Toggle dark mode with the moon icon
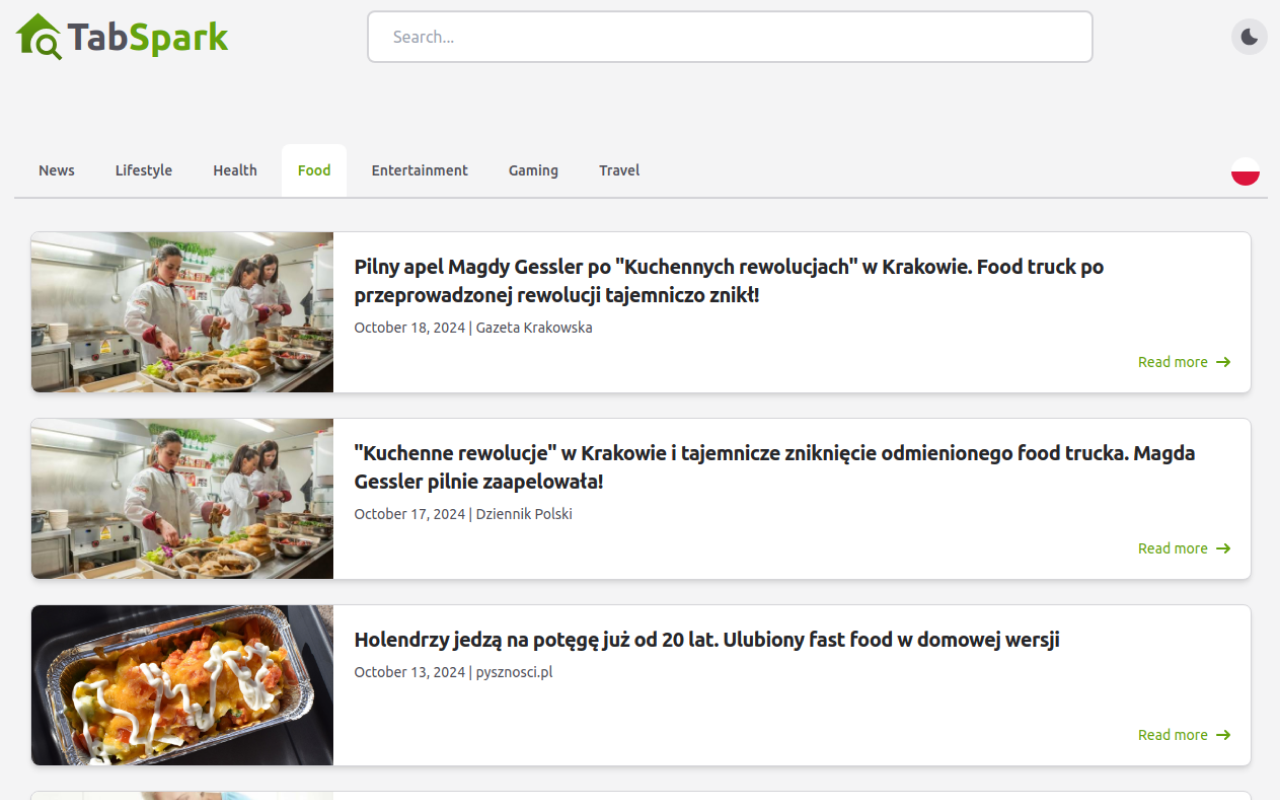Image resolution: width=1280 pixels, height=800 pixels. coord(1248,36)
